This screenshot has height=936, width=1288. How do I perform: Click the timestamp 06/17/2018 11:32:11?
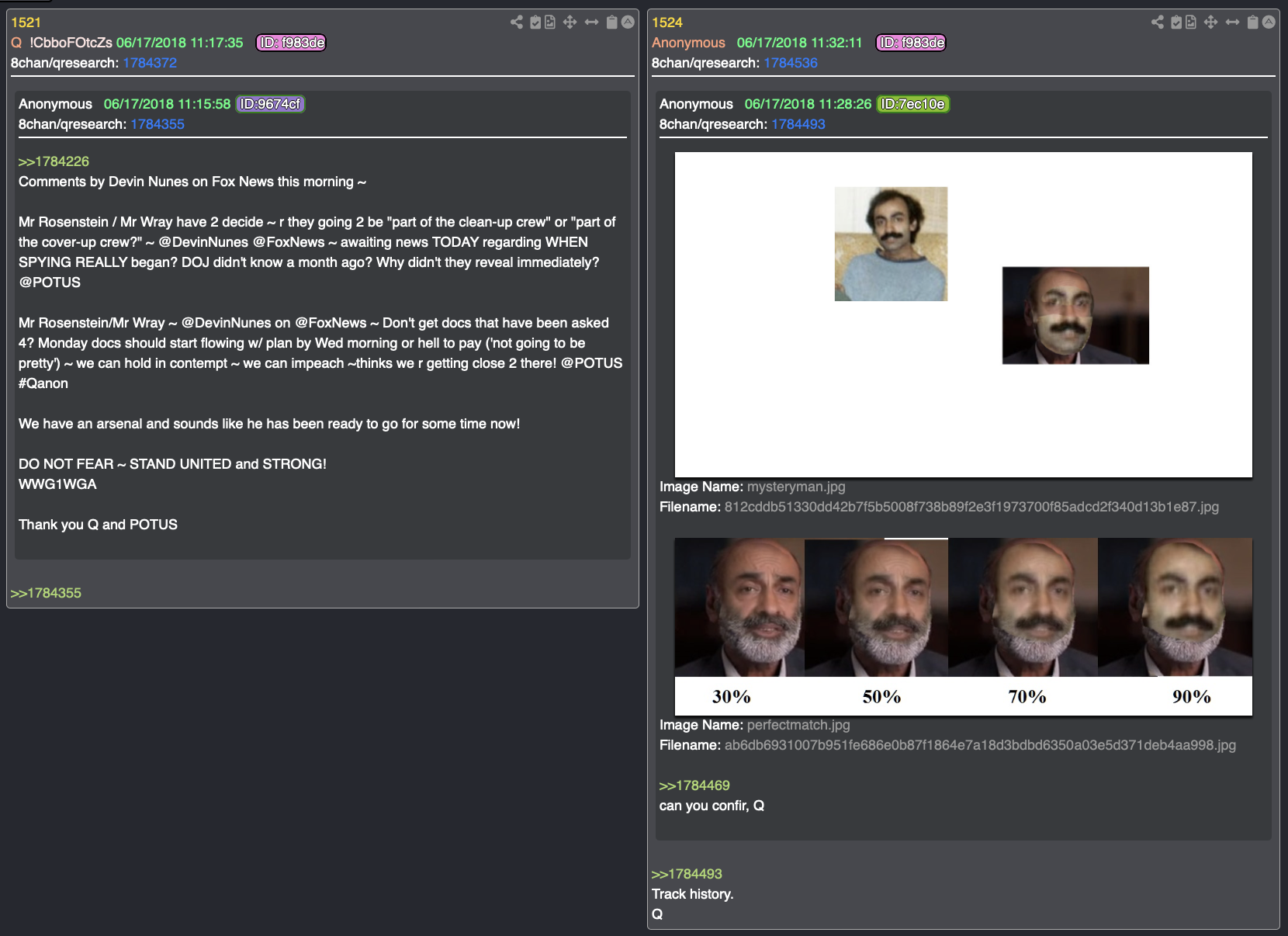[x=800, y=43]
